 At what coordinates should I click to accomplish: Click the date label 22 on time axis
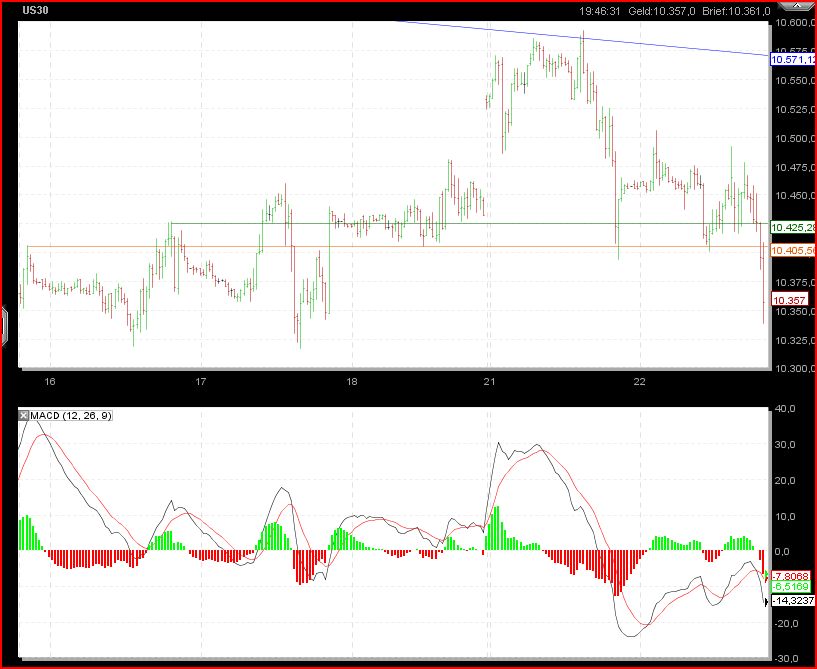[639, 382]
